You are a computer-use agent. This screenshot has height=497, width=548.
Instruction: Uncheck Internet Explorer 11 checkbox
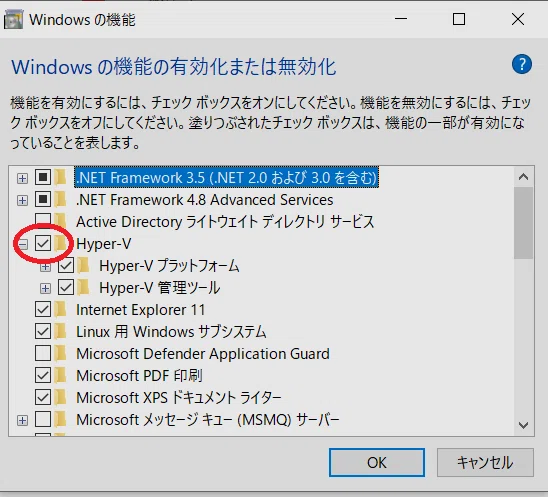point(43,310)
